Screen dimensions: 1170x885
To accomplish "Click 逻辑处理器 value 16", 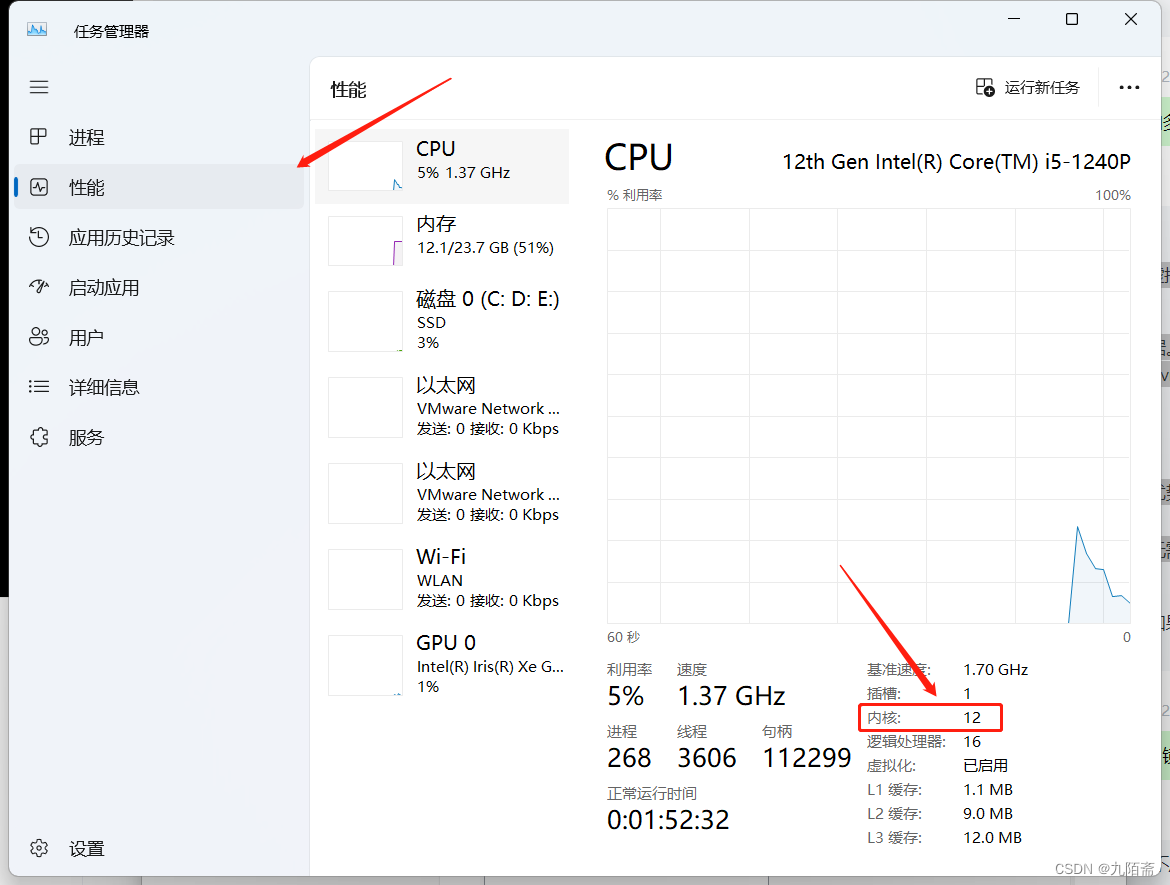I will pos(972,742).
